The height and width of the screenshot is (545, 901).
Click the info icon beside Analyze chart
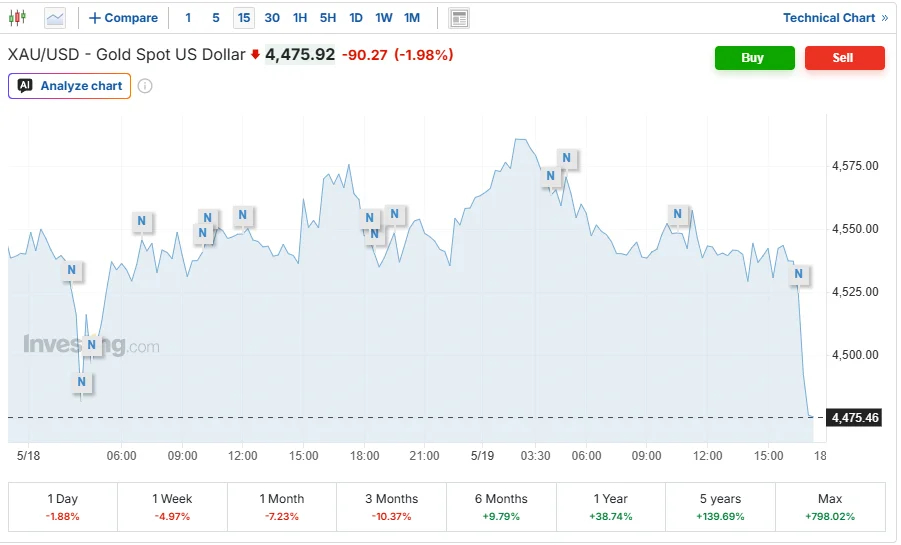click(x=145, y=86)
